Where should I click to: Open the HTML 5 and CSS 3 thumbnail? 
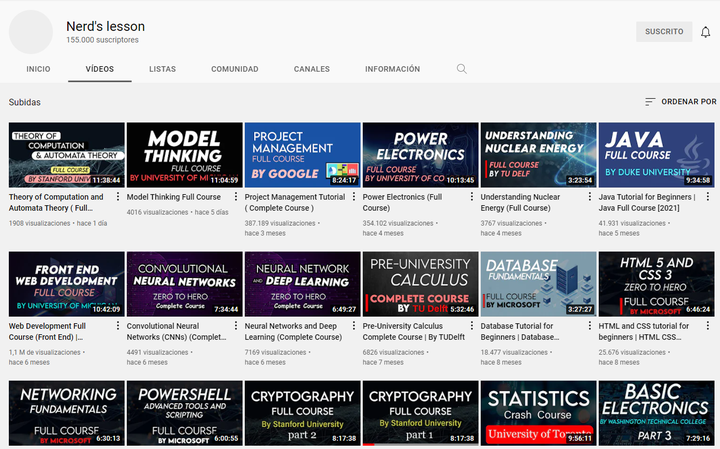pos(657,284)
